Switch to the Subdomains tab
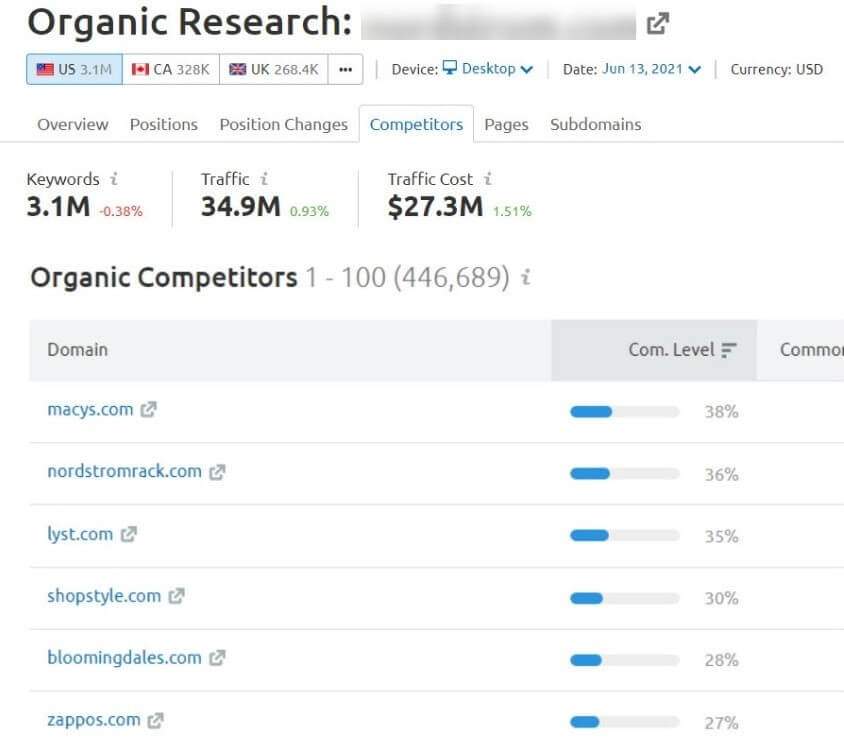The width and height of the screenshot is (844, 751). click(595, 124)
